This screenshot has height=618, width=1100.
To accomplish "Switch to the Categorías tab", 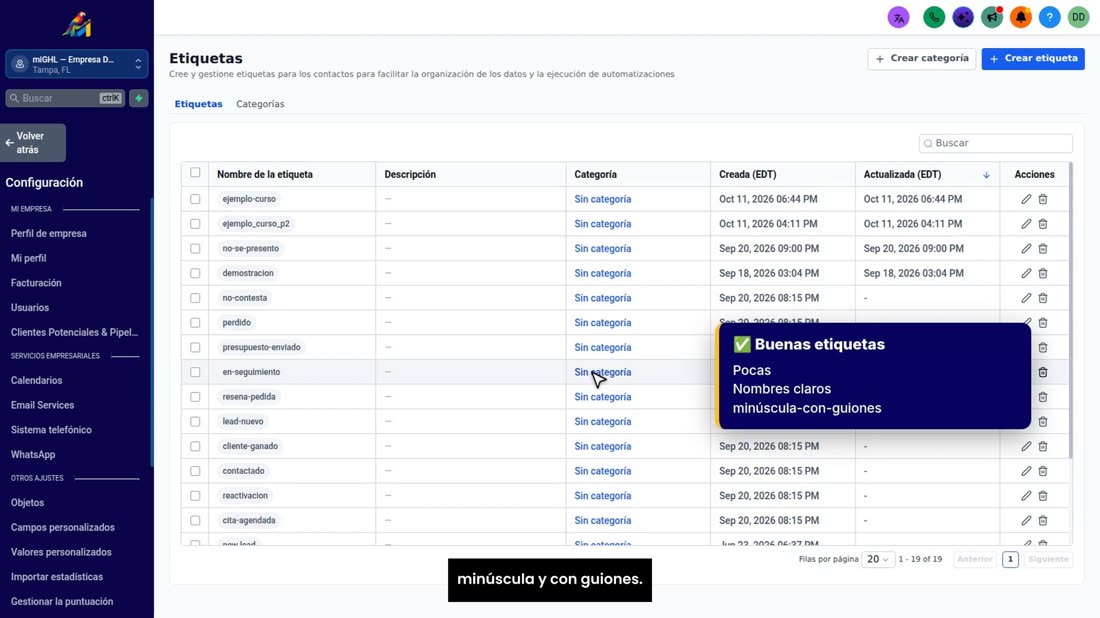I will (x=260, y=104).
